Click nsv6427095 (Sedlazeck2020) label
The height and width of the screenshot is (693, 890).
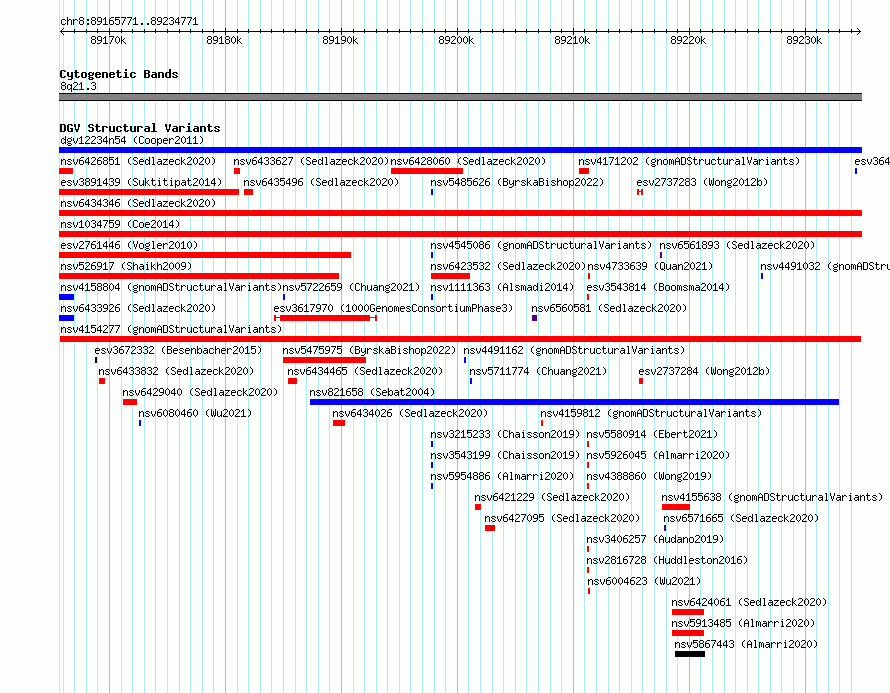pyautogui.click(x=562, y=518)
